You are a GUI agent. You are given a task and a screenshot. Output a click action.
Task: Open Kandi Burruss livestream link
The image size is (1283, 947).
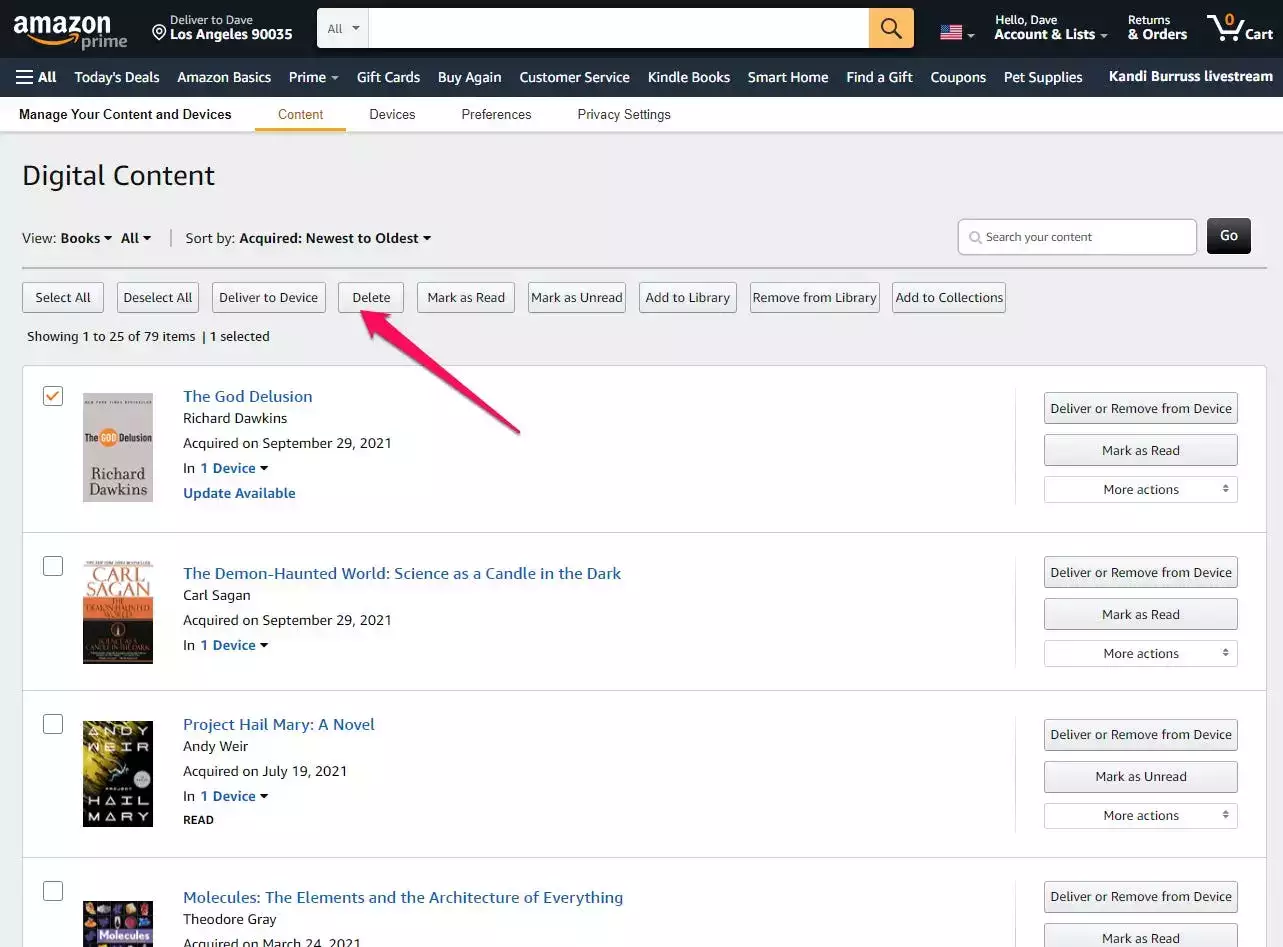pyautogui.click(x=1191, y=76)
